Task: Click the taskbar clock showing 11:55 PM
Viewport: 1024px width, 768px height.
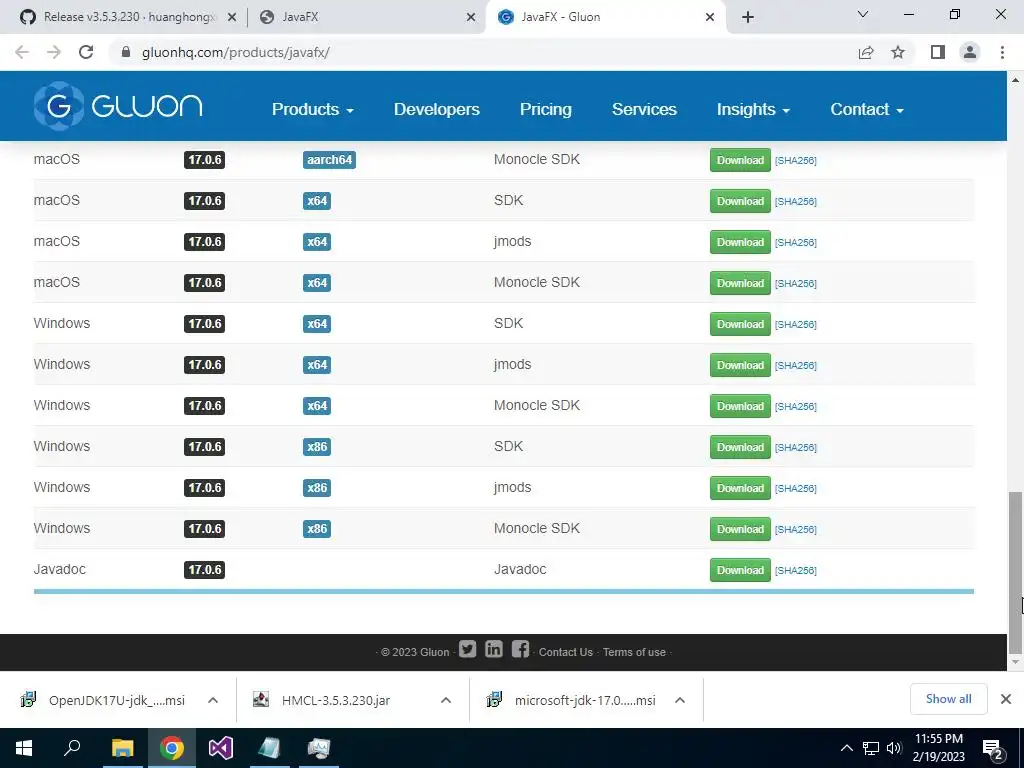Action: point(938,748)
